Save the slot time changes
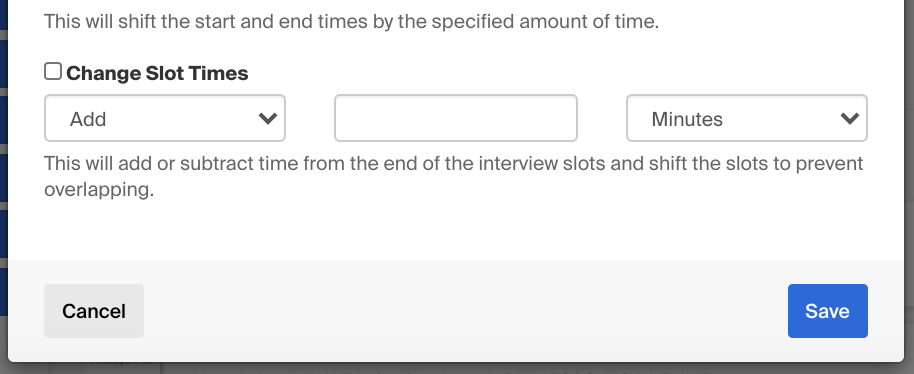The width and height of the screenshot is (914, 374). (828, 311)
